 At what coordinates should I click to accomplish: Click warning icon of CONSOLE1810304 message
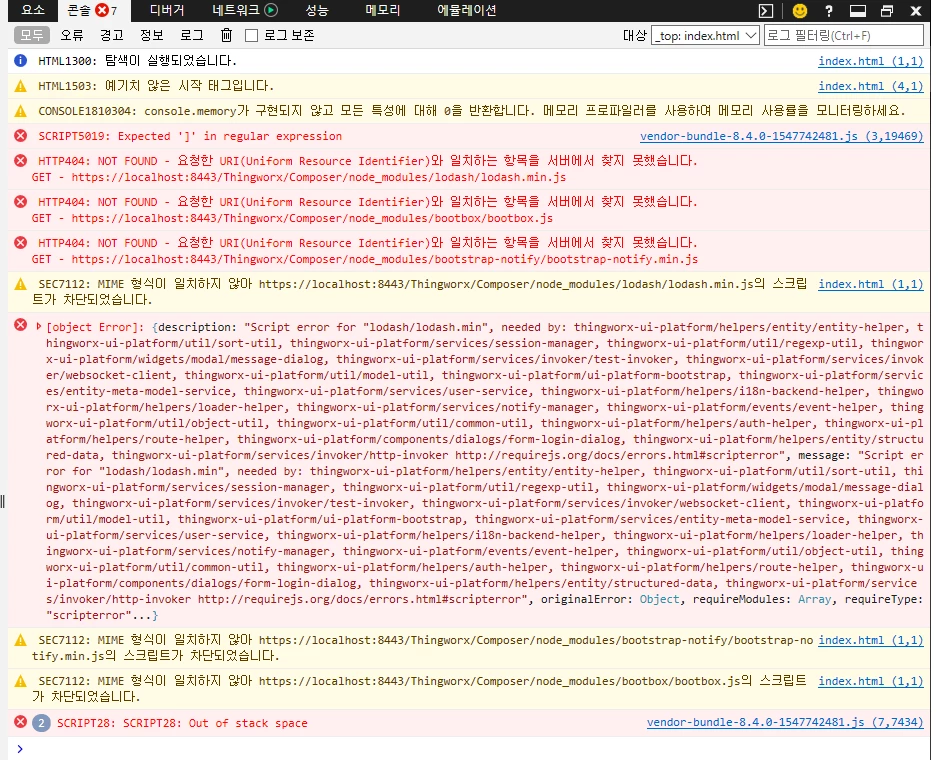[21, 111]
